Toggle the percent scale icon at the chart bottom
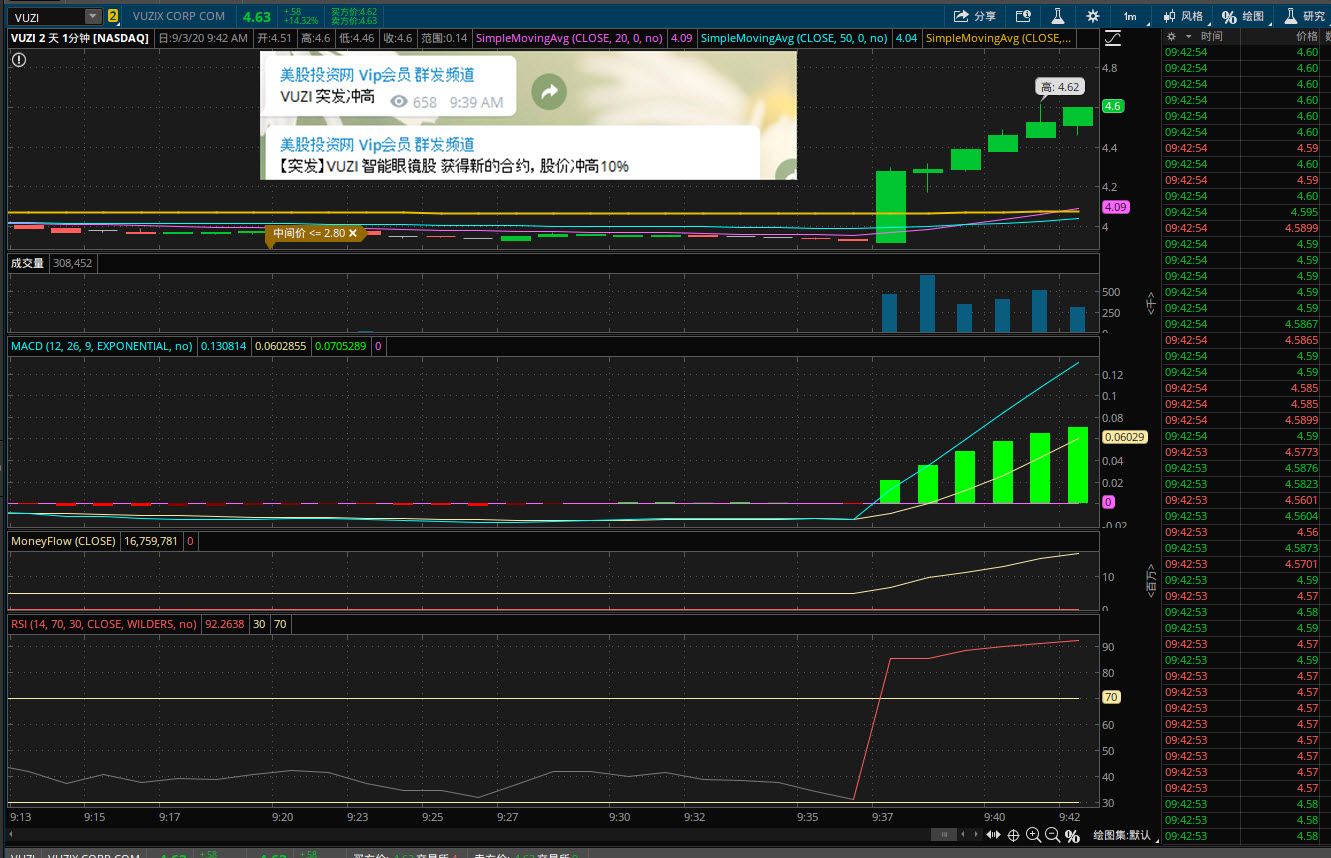The height and width of the screenshot is (858, 1331). click(x=1072, y=836)
